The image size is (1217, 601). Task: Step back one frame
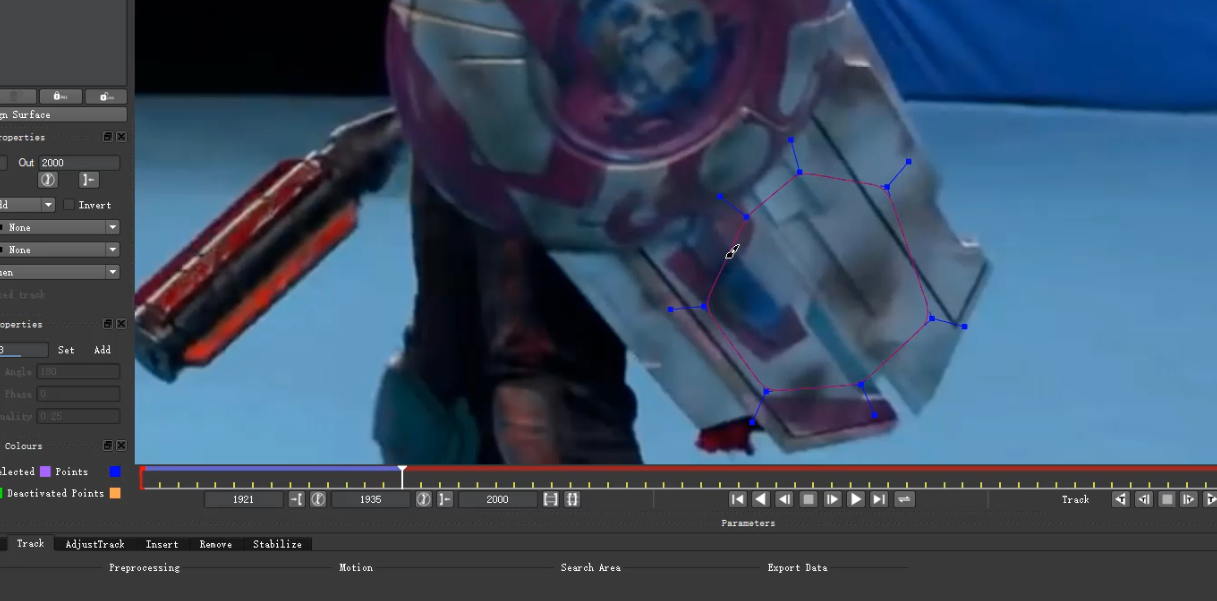[785, 499]
